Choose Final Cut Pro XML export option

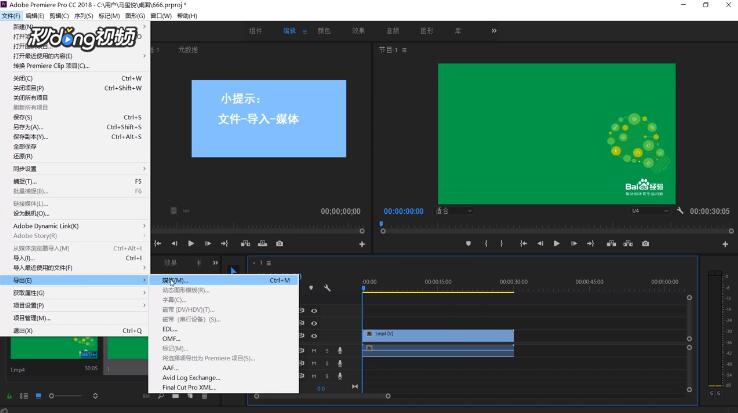coord(224,387)
